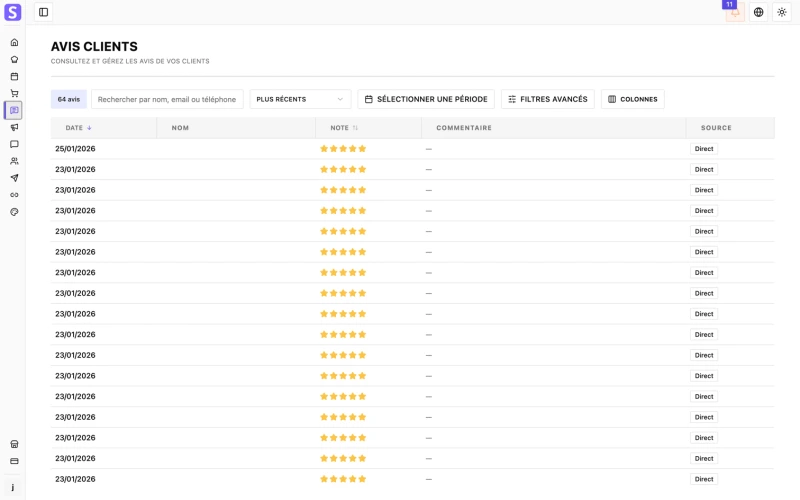800x500 pixels.
Task: Open notifications bell with badge 11
Action: (735, 12)
